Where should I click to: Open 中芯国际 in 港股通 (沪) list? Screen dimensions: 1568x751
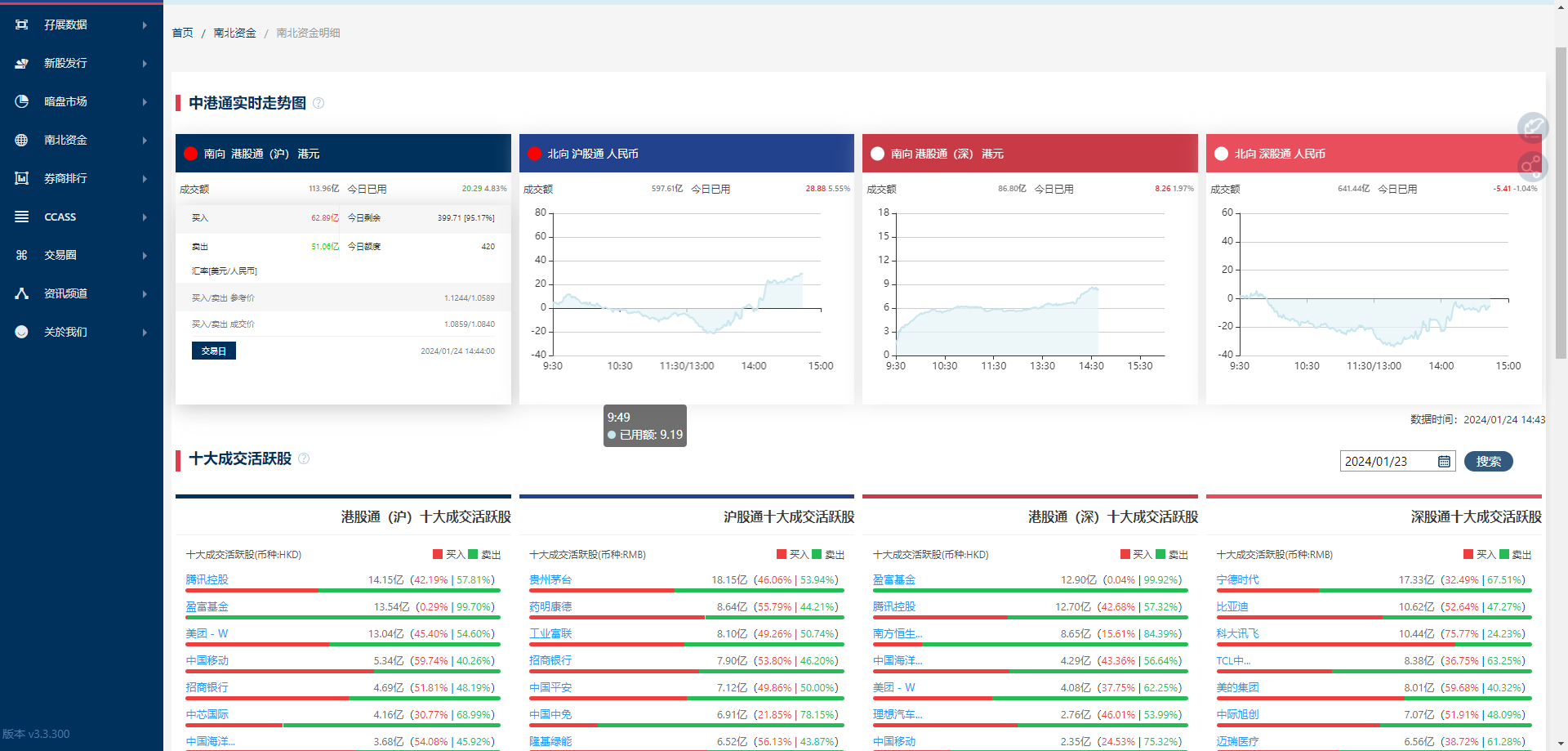(207, 714)
